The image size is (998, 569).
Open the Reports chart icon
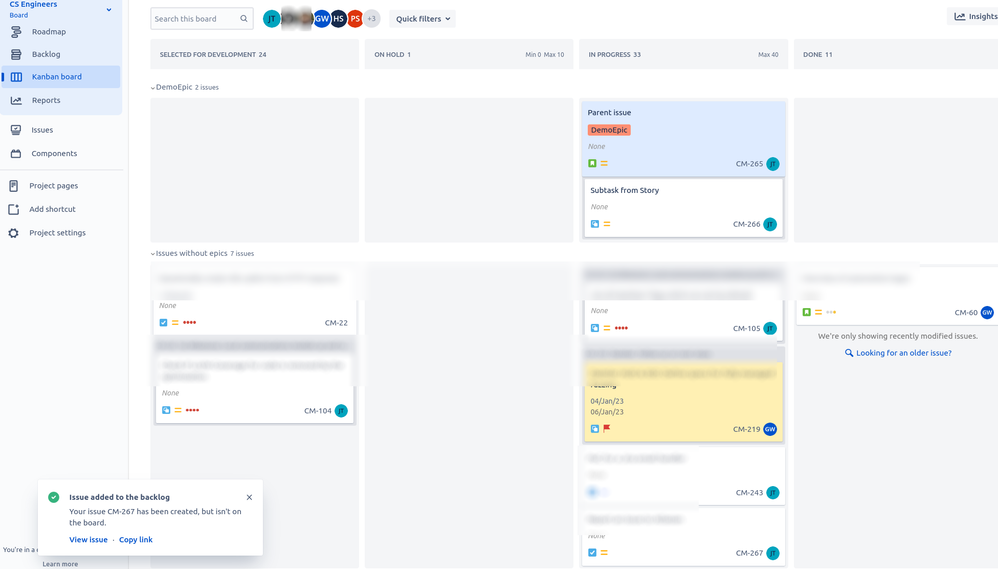point(16,100)
